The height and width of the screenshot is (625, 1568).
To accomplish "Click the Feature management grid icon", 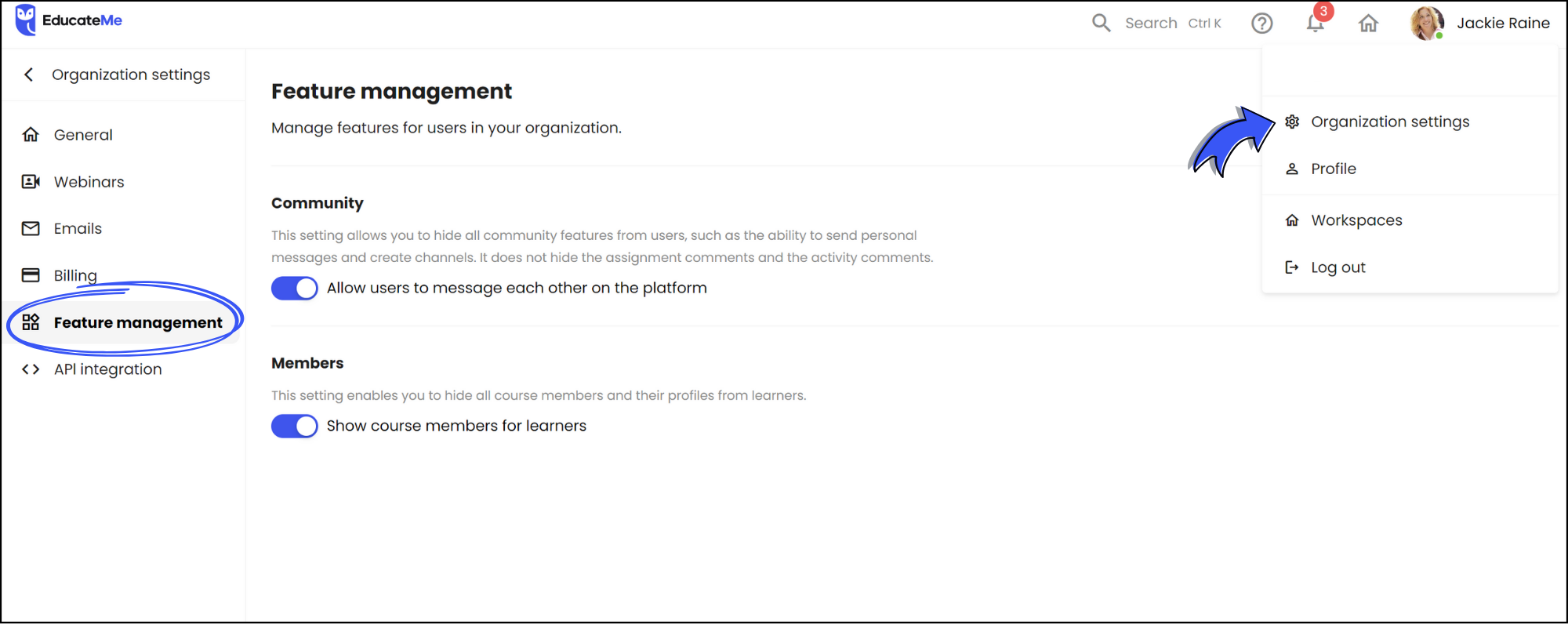I will pos(31,322).
